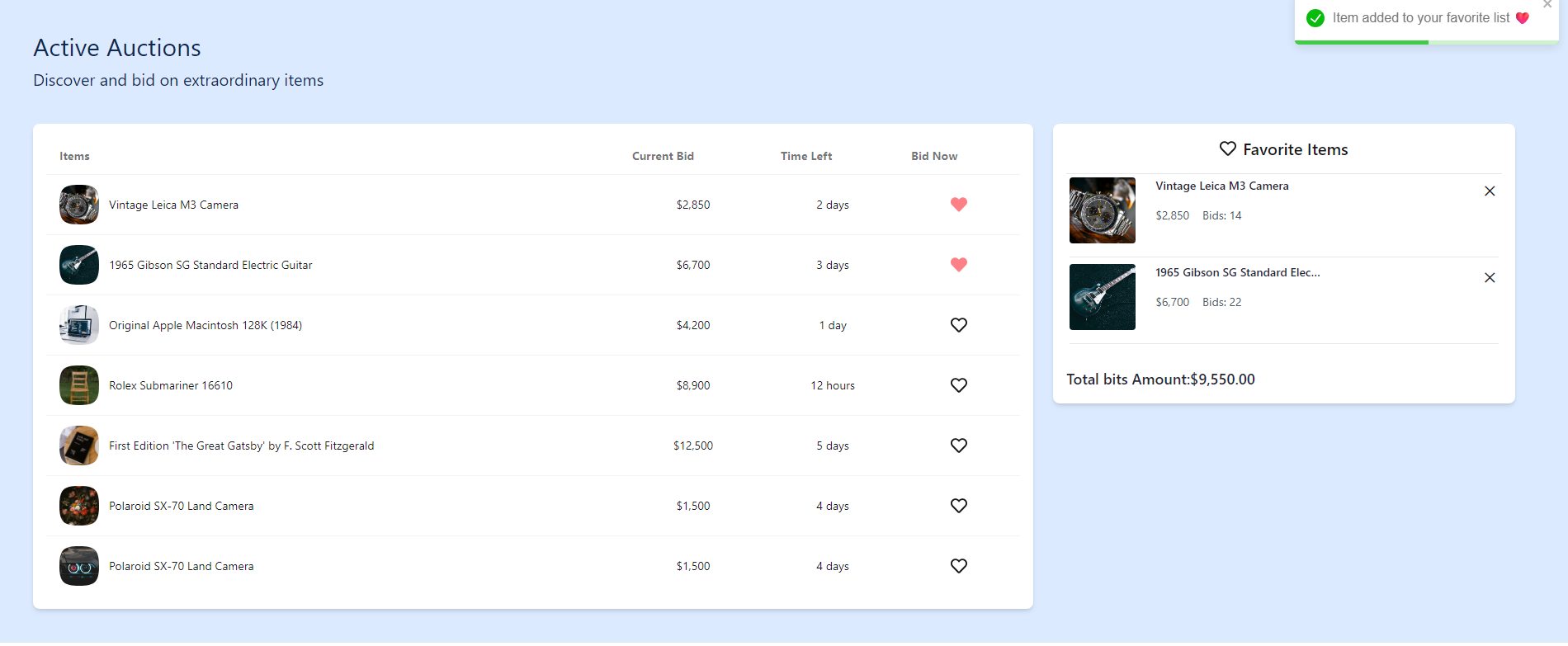Unfavorite the Vintage Leica M3 Camera heart
This screenshot has height=646, width=1568.
958,205
